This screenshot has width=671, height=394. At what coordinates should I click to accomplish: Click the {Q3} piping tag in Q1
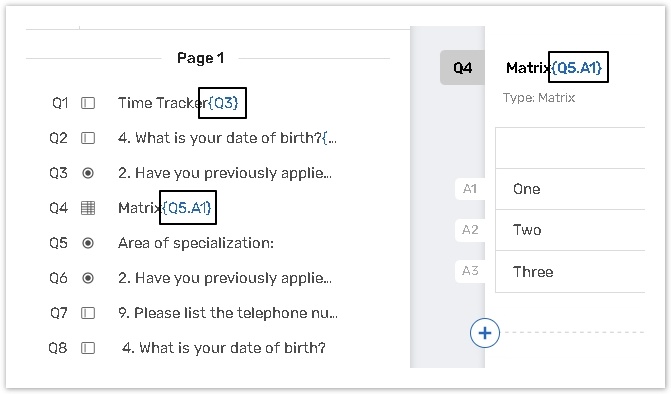tap(223, 103)
